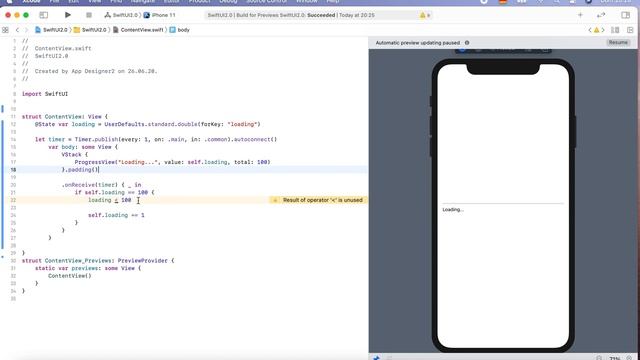
Task: Click the Spotlight search menu bar icon
Action: (556, 1)
